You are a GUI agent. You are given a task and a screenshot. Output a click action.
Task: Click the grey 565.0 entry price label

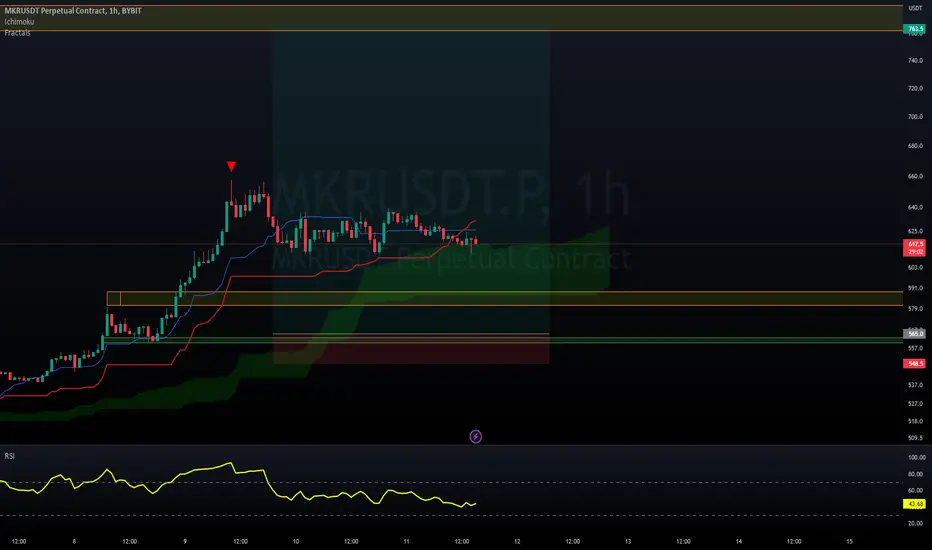coord(914,334)
